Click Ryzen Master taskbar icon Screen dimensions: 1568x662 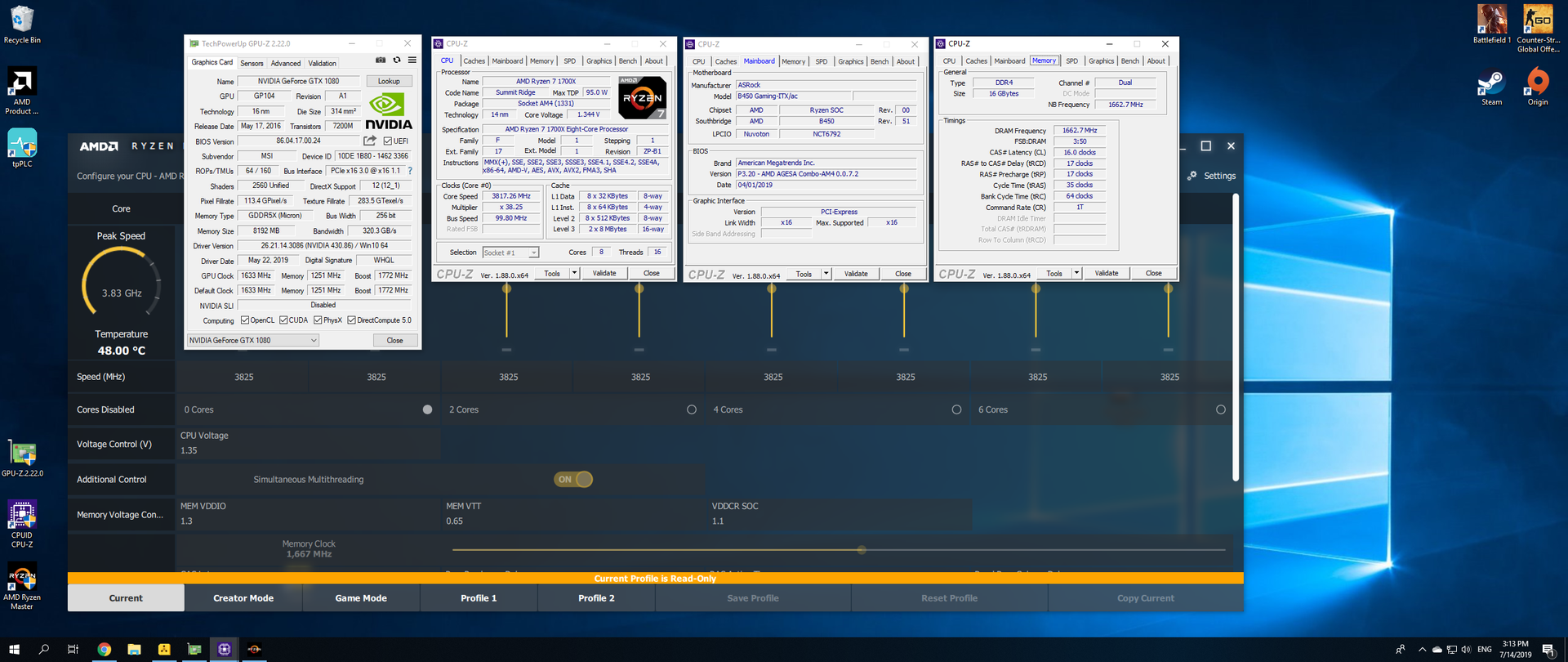(255, 649)
